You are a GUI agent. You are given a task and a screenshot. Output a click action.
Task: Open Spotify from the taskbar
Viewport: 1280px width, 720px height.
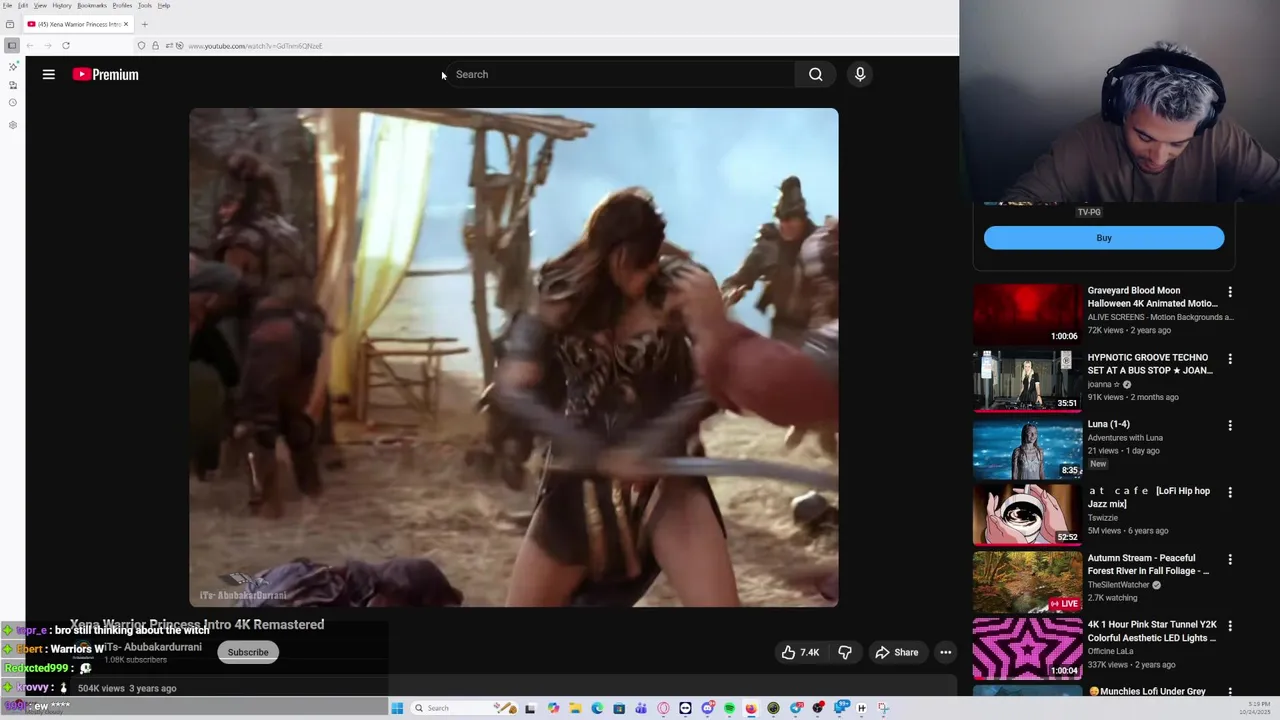(729, 708)
